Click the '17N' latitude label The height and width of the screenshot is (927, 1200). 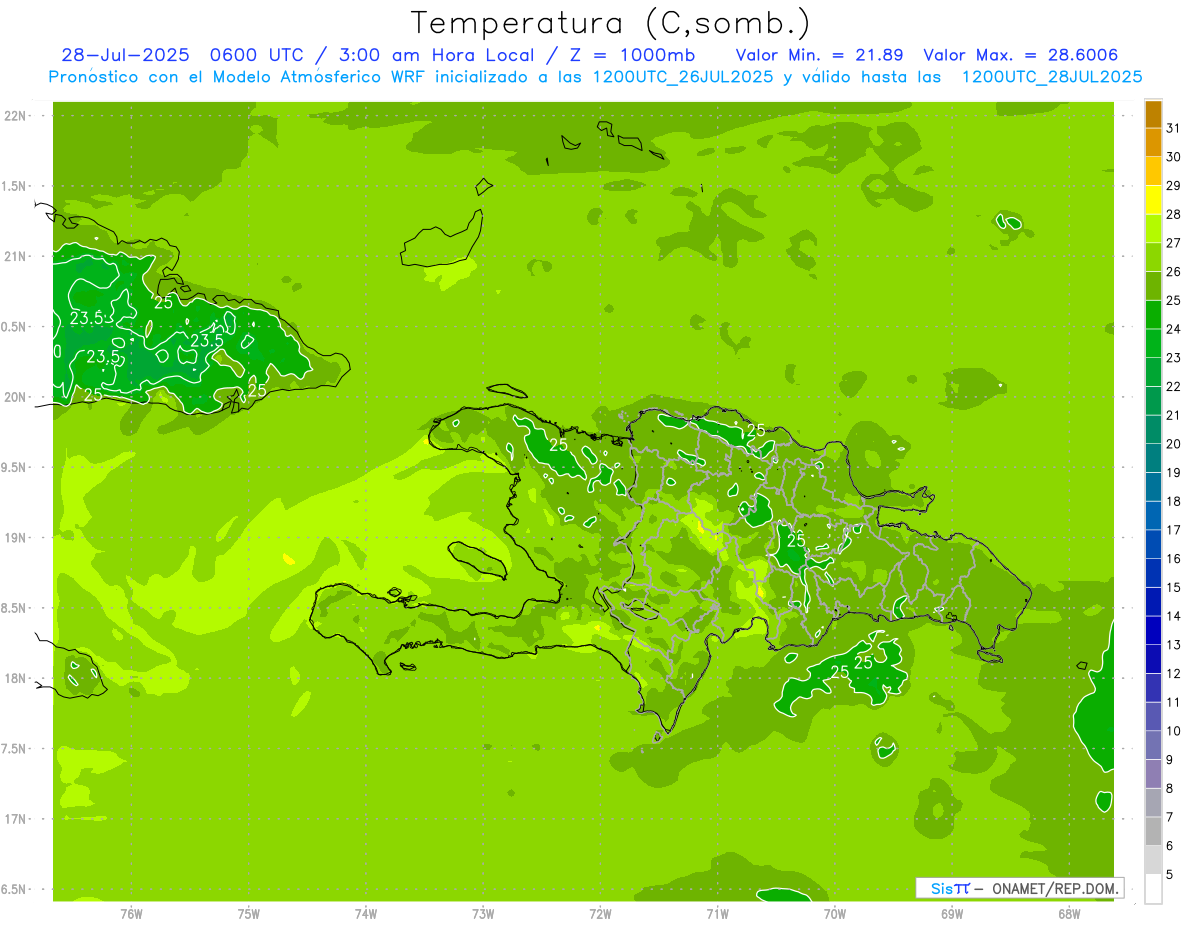17,819
